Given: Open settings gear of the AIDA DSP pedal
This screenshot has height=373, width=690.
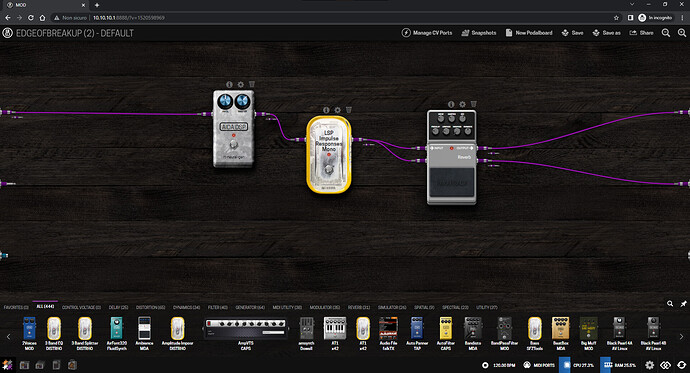Looking at the screenshot, I should [240, 84].
